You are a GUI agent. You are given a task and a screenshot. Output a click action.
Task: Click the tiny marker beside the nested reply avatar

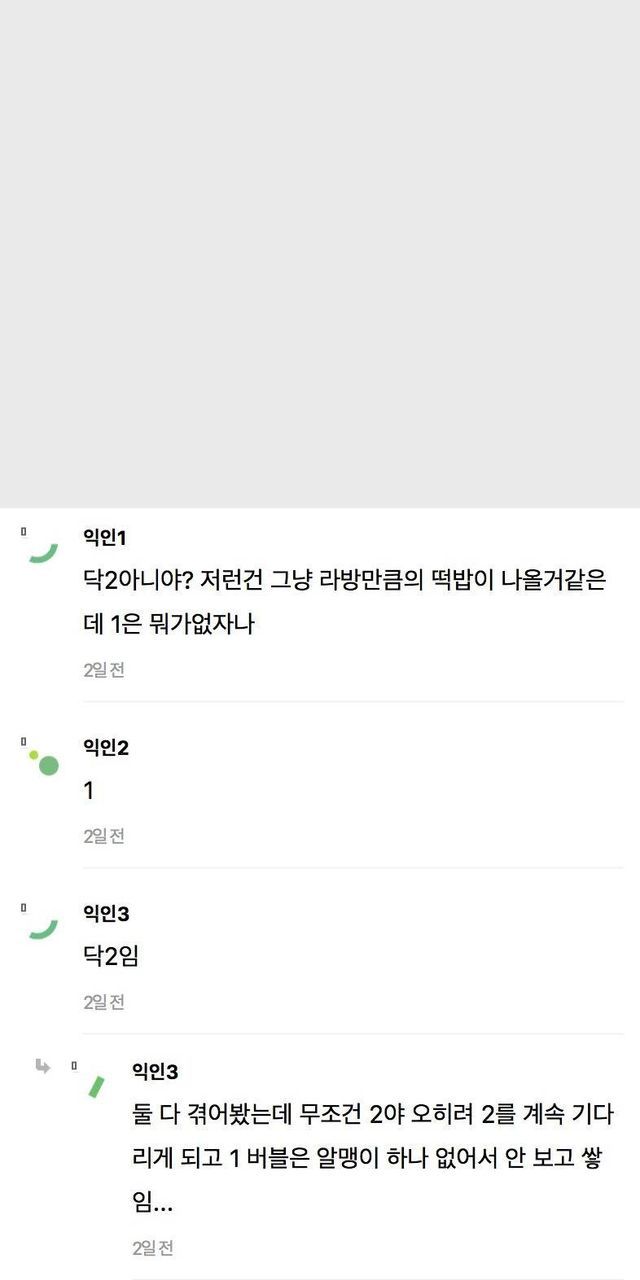73,1066
